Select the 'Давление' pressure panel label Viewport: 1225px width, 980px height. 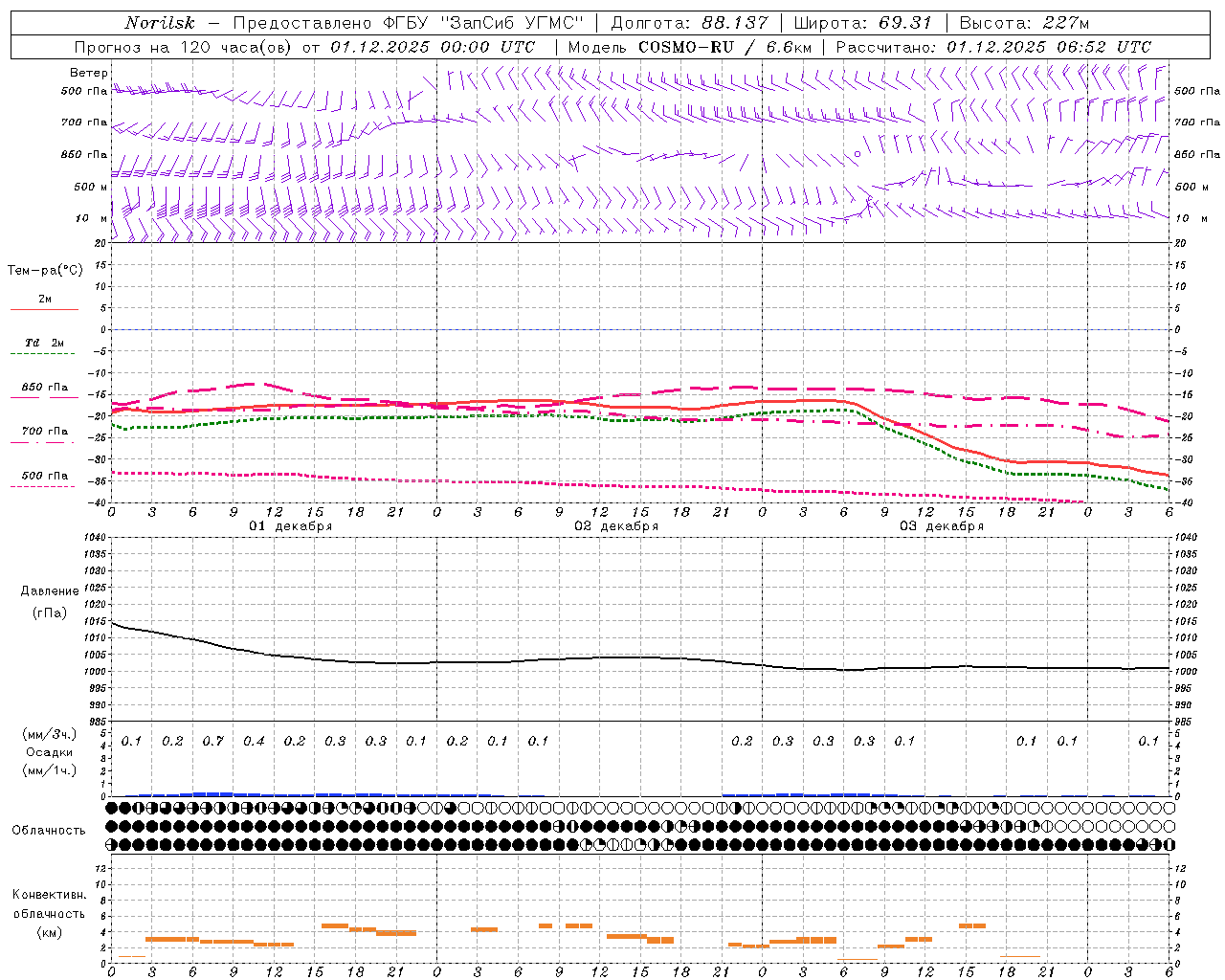(x=50, y=591)
